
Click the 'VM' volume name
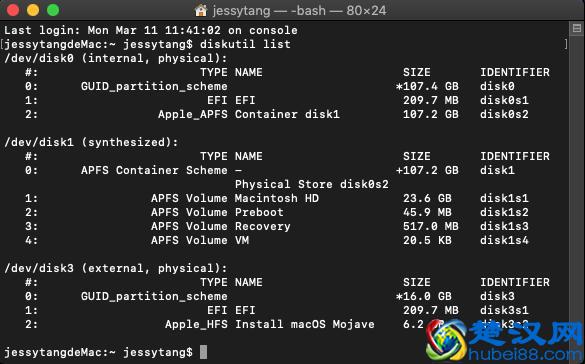pyautogui.click(x=242, y=240)
